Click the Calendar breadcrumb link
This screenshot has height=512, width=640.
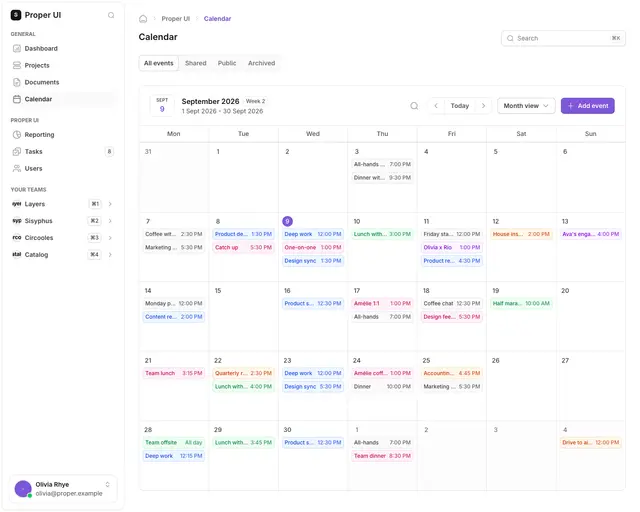(x=220, y=19)
